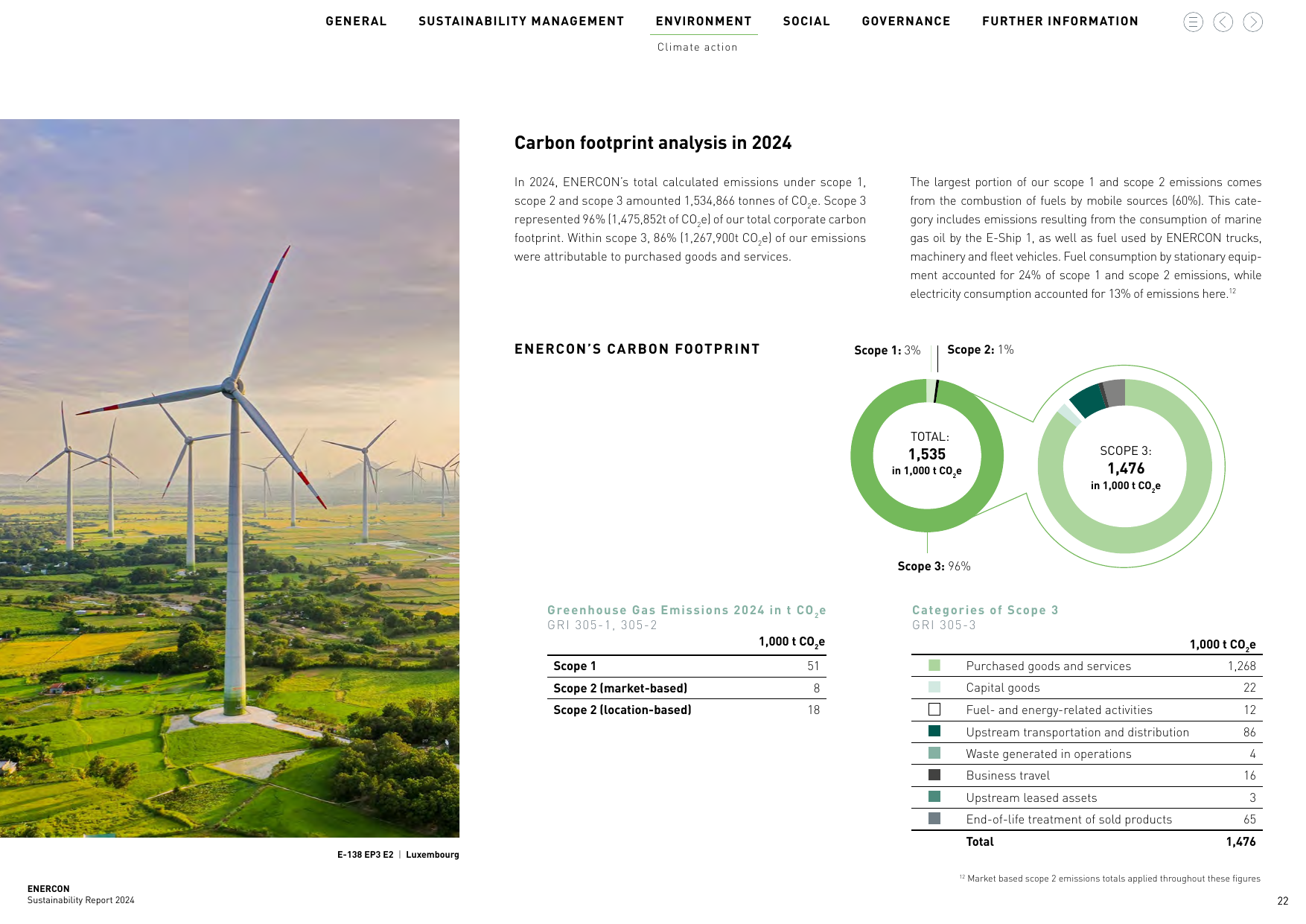Image resolution: width=1306 pixels, height=924 pixels.
Task: Click the ENERCON'S CARBON FOOTPRINT heading
Action: point(637,349)
